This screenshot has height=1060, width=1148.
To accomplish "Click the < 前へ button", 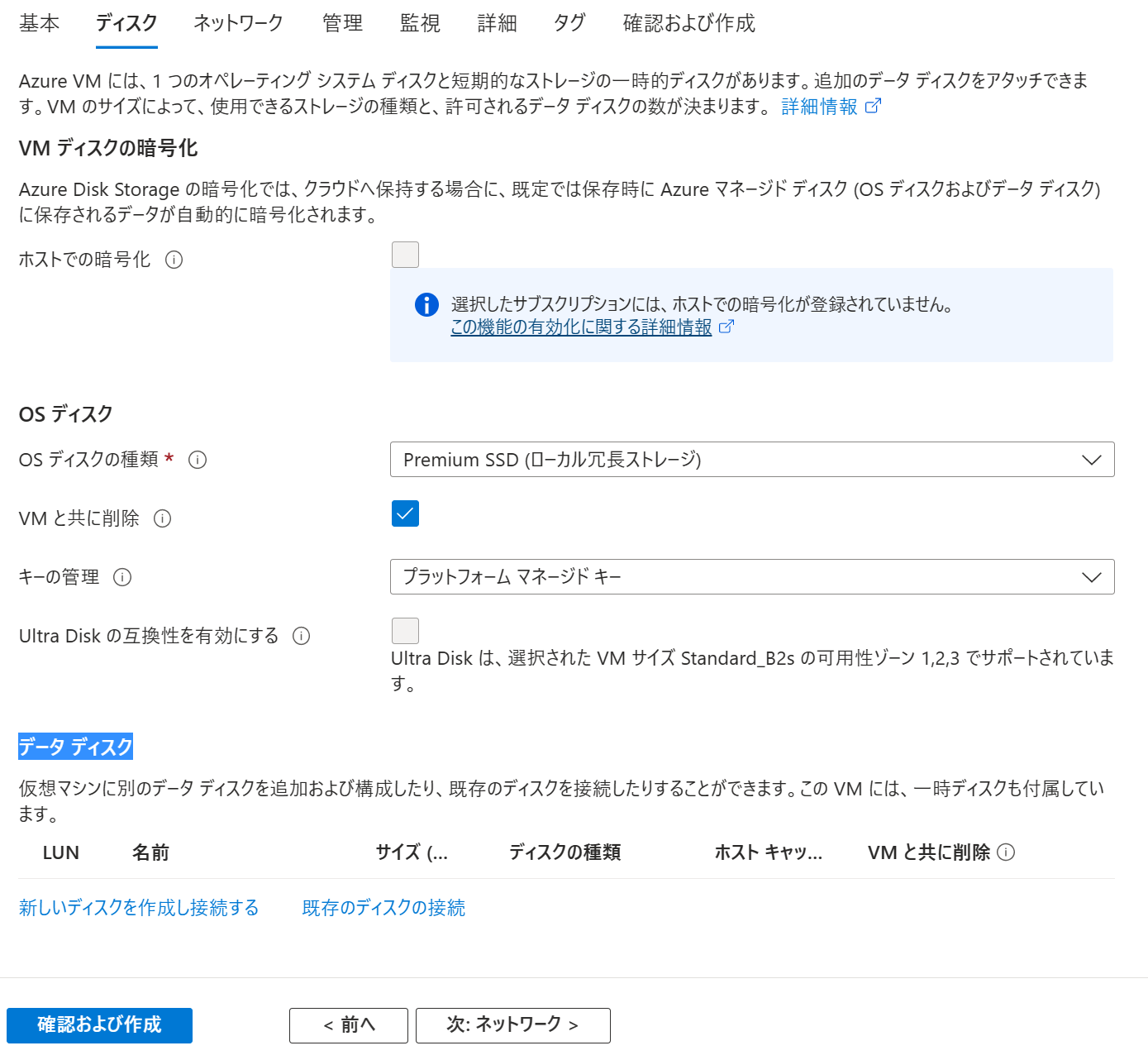I will 349,1025.
